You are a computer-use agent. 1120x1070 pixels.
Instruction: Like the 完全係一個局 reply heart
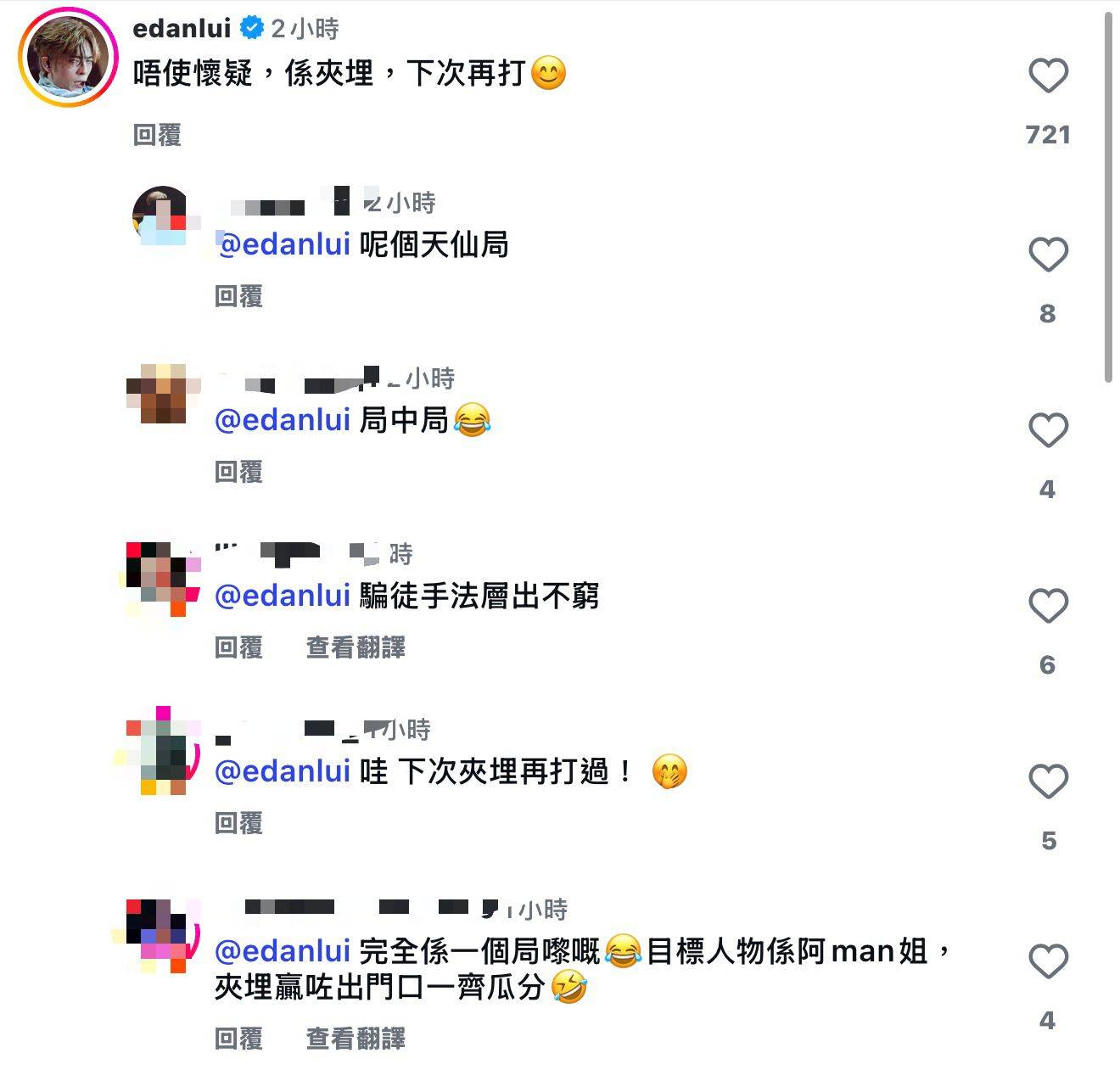pyautogui.click(x=1048, y=961)
